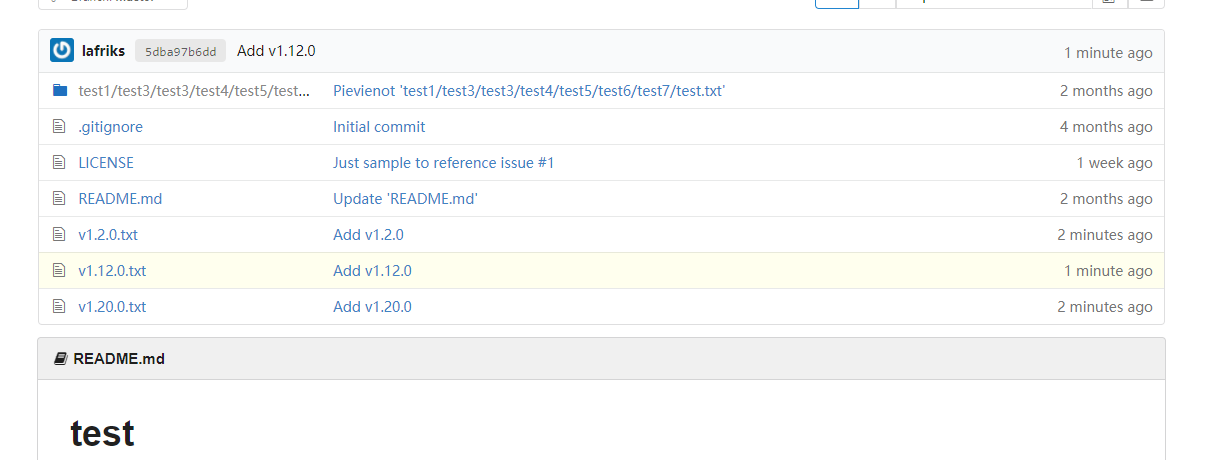Open latest commit message Add v1.12.0 in header
1205x460 pixels.
(276, 51)
